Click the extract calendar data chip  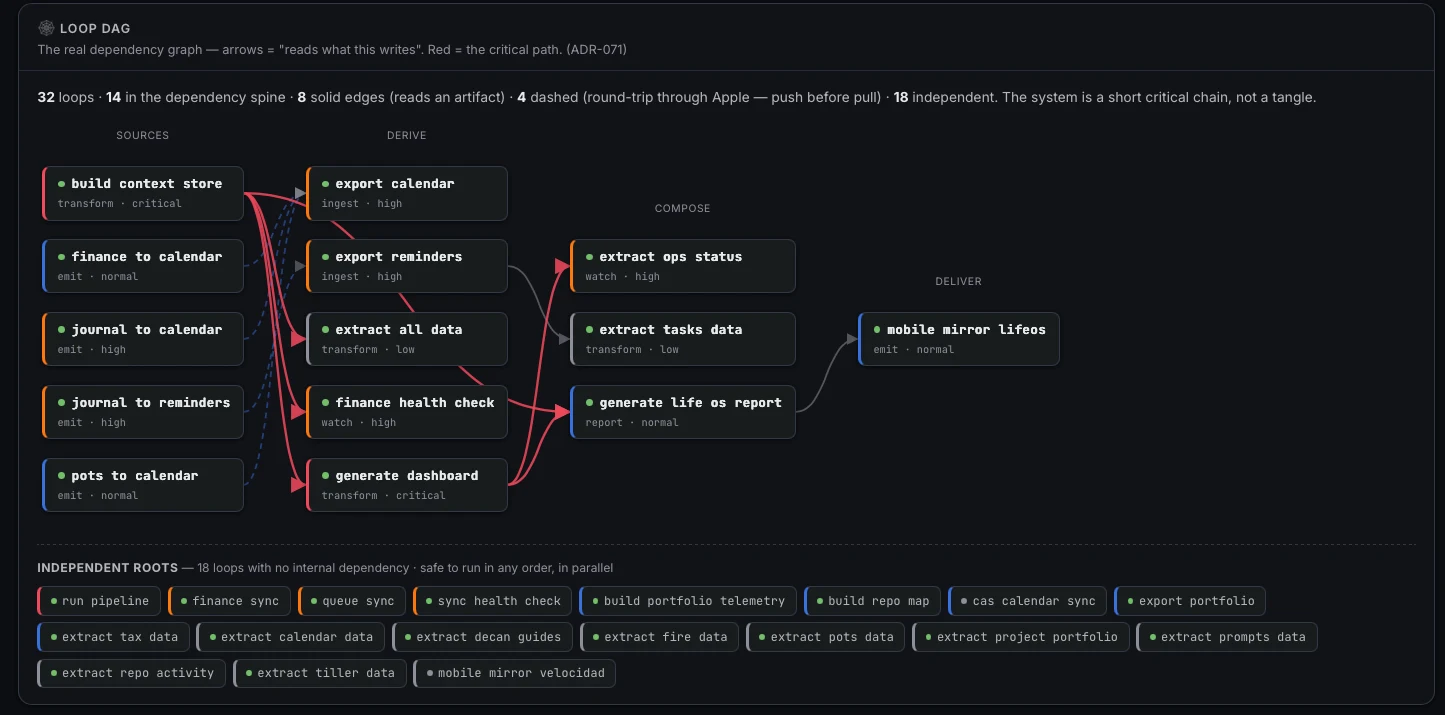point(291,637)
